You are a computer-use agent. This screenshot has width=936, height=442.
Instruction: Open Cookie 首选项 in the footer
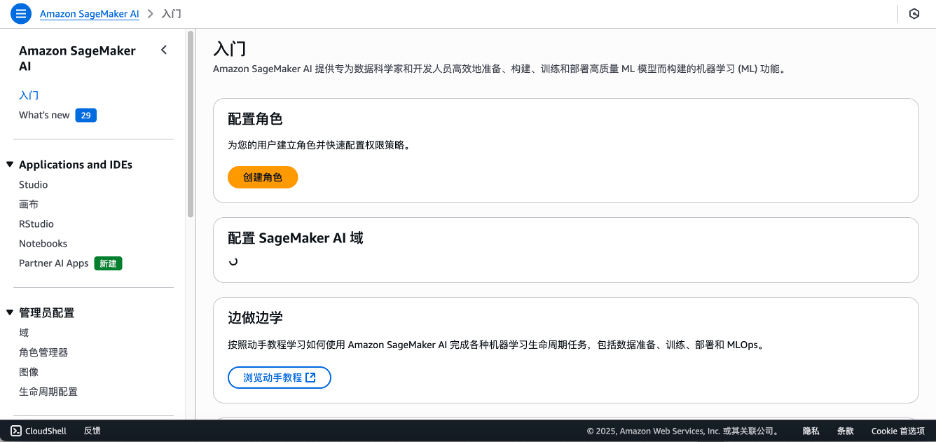pos(898,431)
